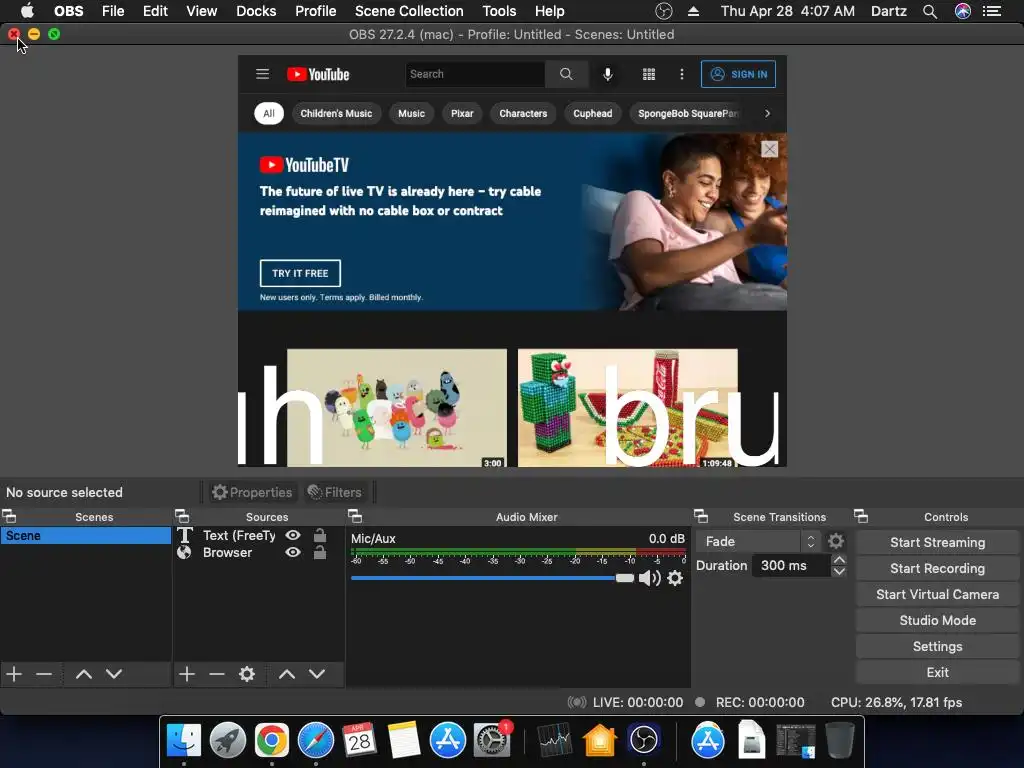Viewport: 1024px width, 768px height.
Task: Increase the transition duration stepper
Action: coord(839,560)
